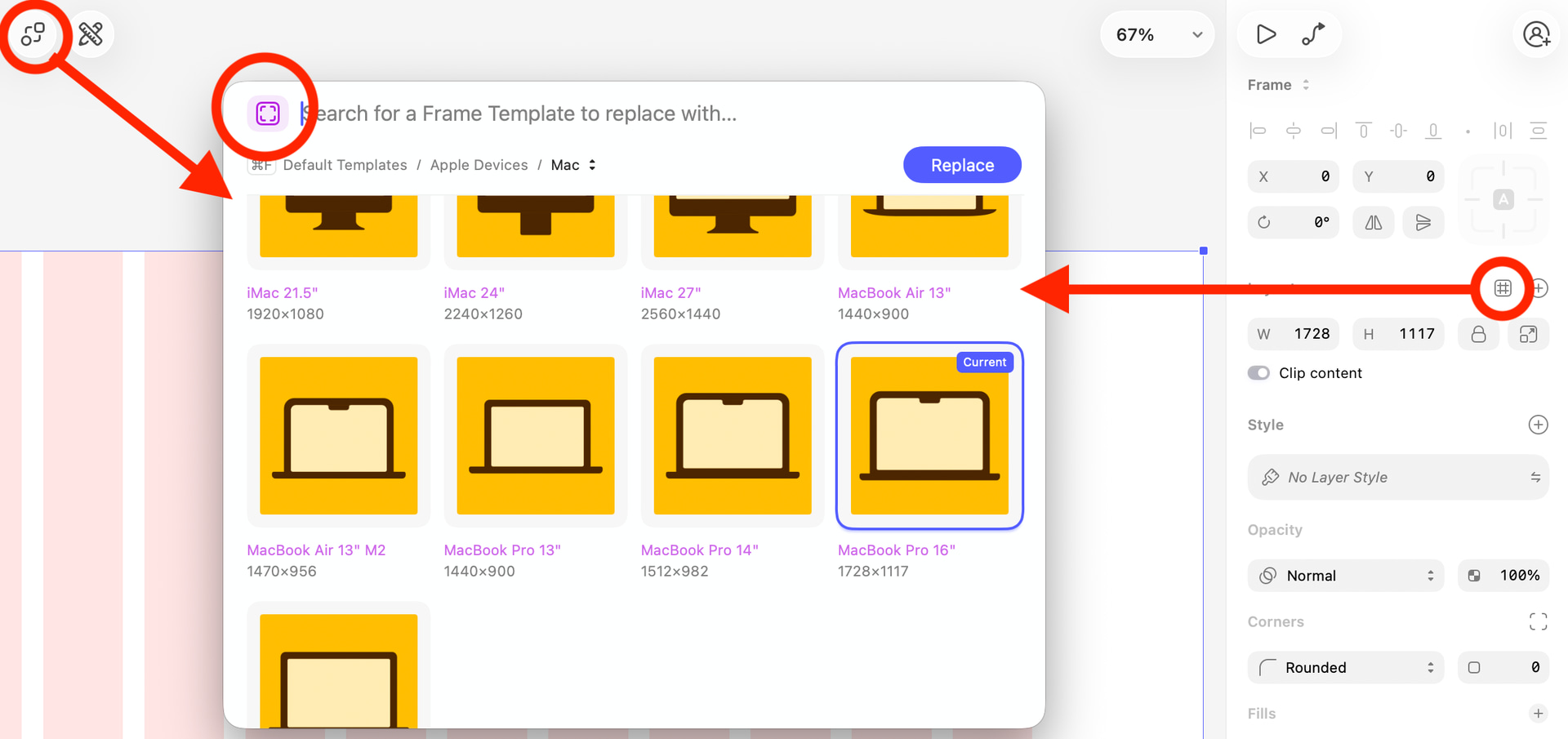Click the width field showing 1728
The width and height of the screenshot is (1568, 739).
click(x=1294, y=334)
